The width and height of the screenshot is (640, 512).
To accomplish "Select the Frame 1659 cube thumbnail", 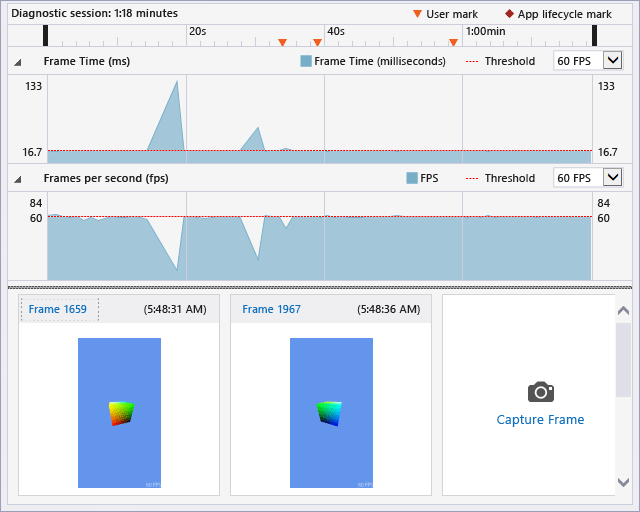I will point(119,412).
